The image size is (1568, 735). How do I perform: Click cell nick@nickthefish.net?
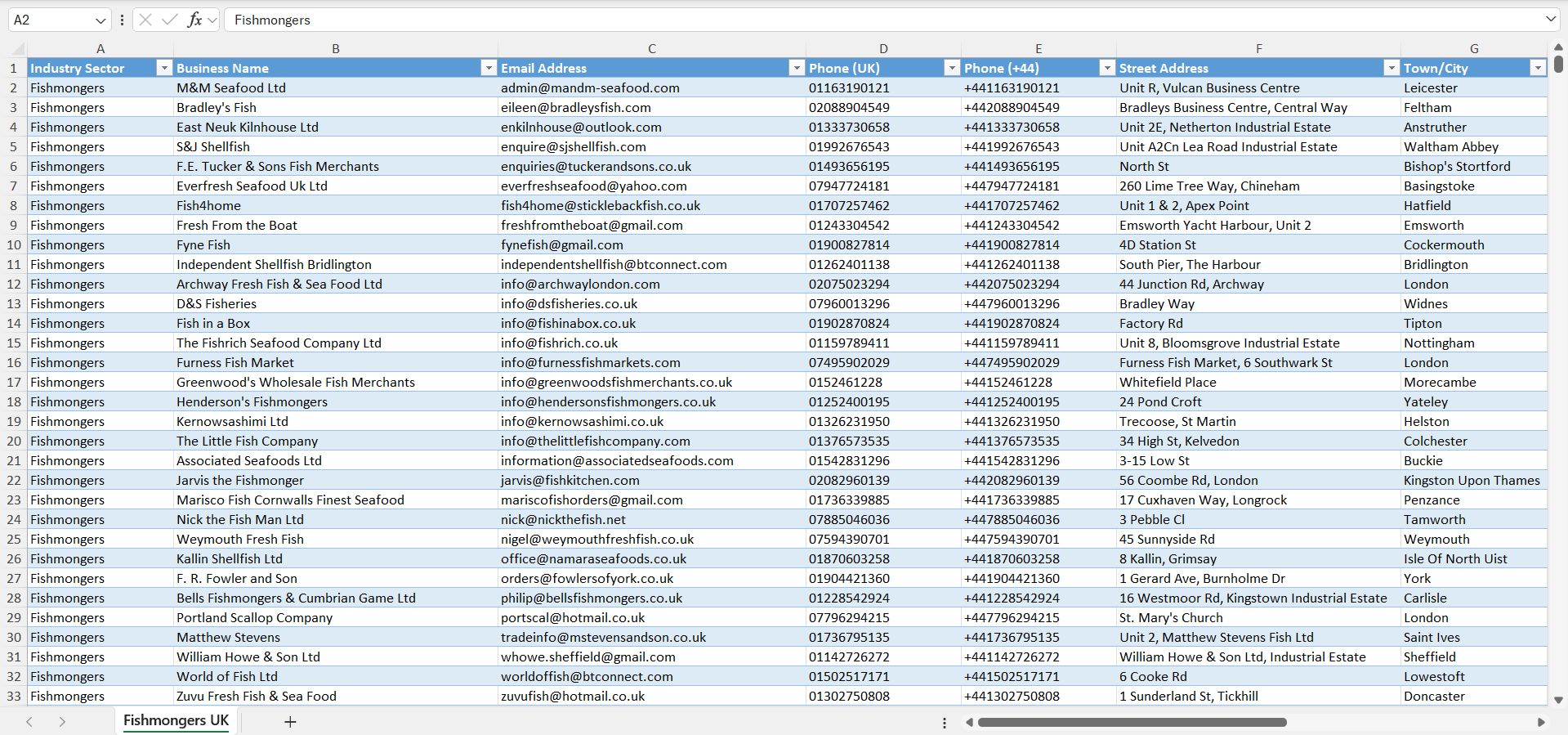coord(652,519)
